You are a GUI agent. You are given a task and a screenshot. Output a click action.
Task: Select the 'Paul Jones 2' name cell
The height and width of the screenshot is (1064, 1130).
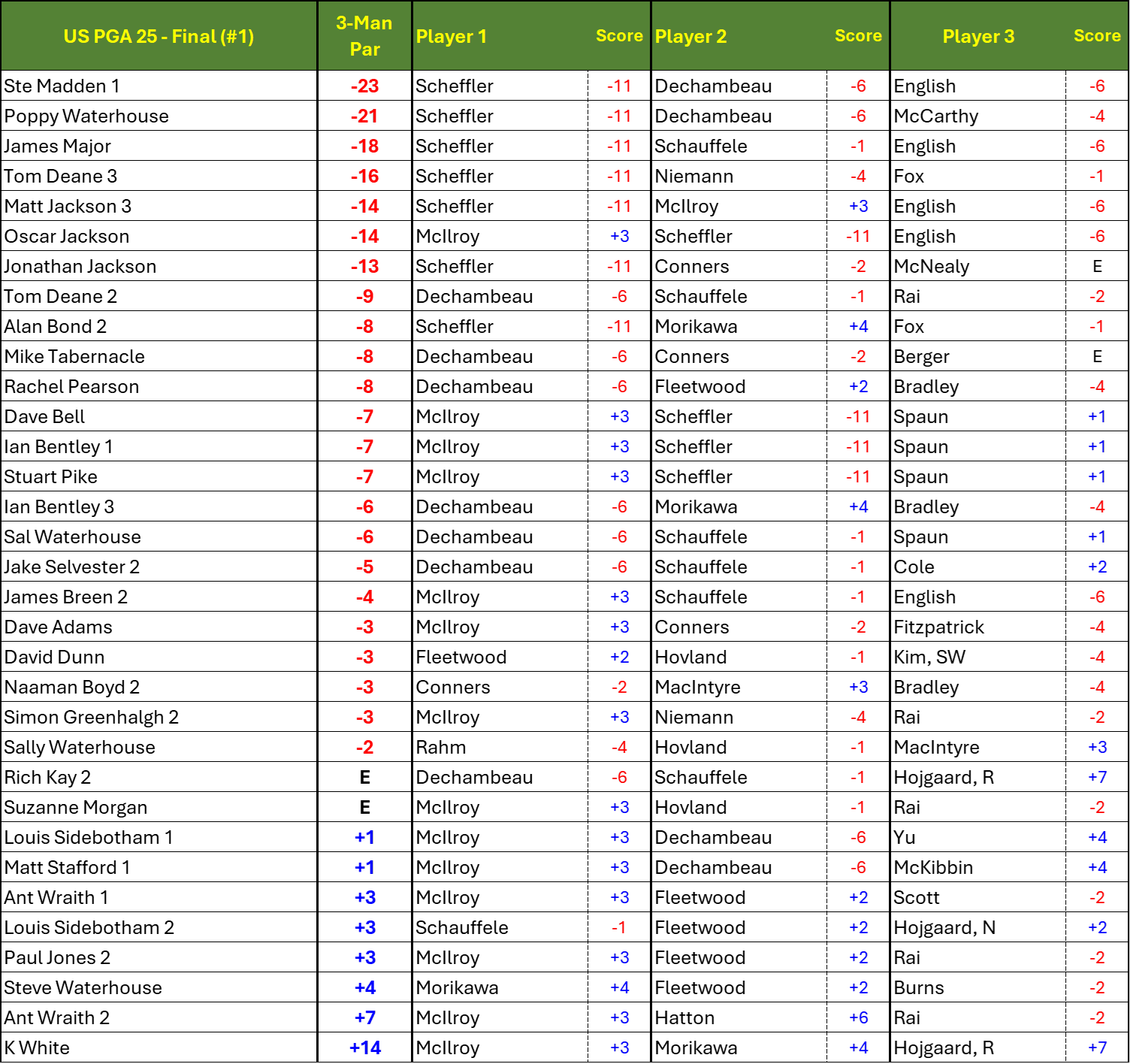click(159, 957)
